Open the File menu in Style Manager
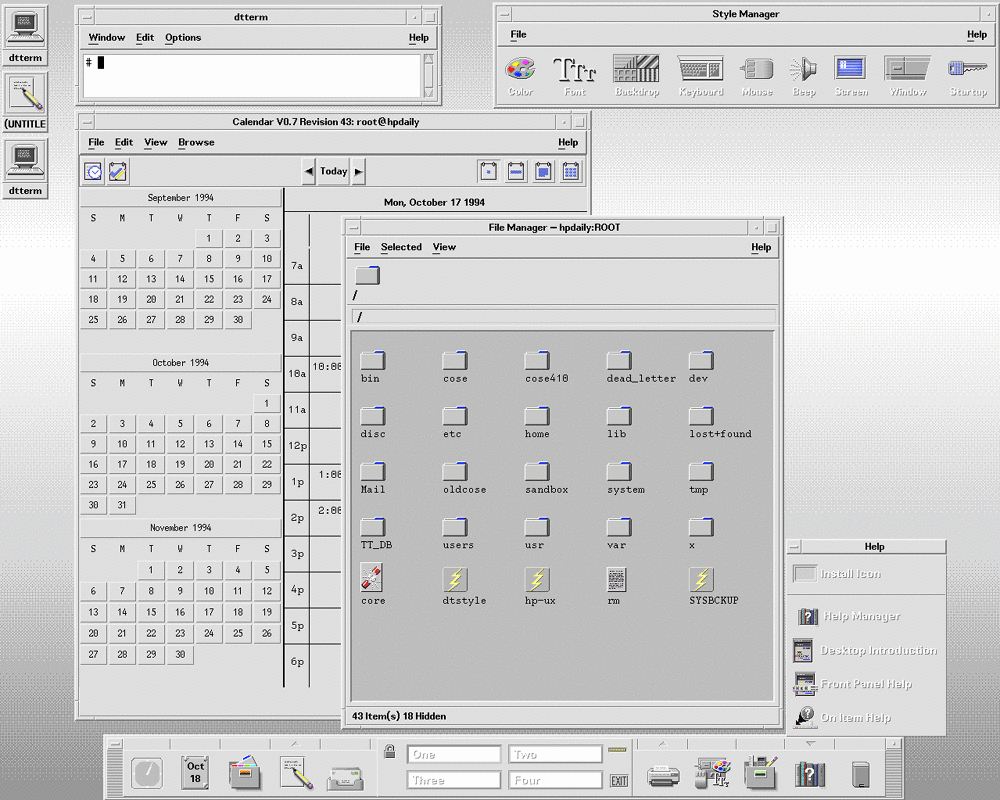Viewport: 1000px width, 800px height. click(518, 34)
